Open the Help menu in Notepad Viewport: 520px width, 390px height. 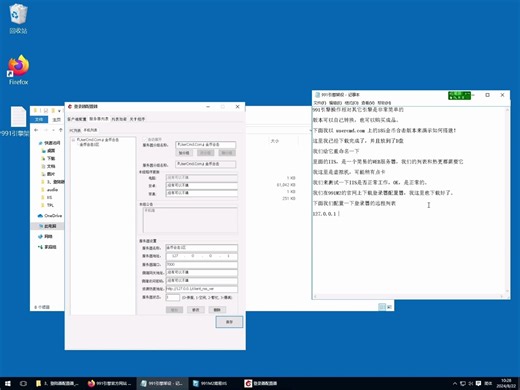[x=384, y=103]
